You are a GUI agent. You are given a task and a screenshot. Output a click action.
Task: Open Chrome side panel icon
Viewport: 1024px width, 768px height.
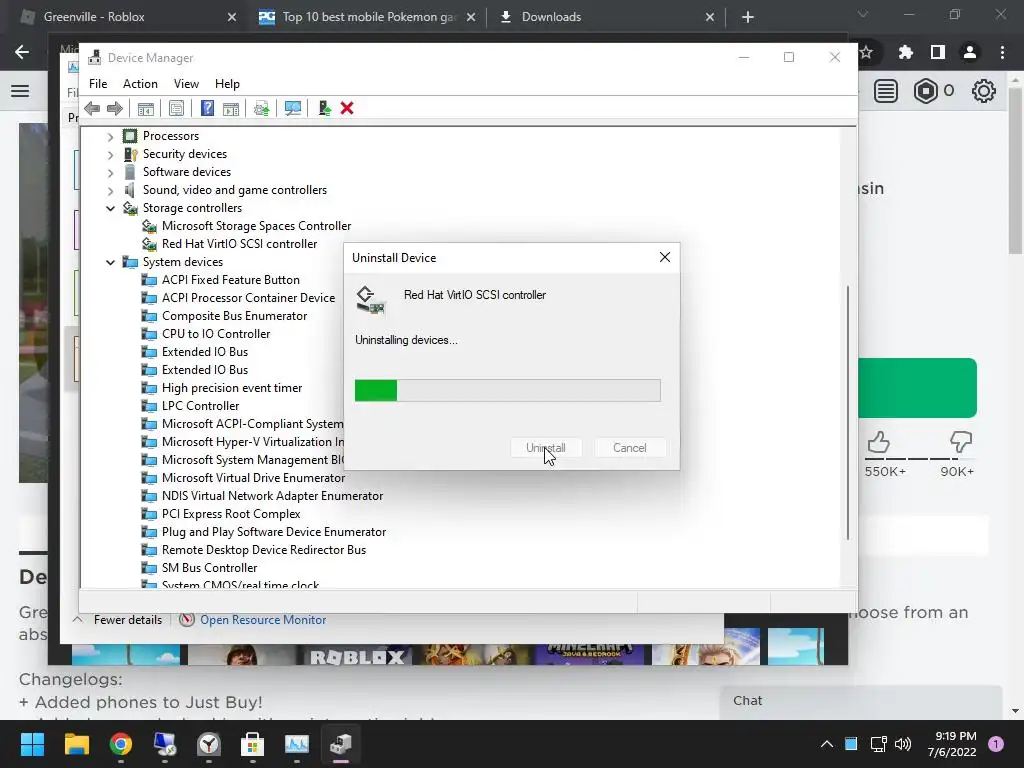[938, 52]
